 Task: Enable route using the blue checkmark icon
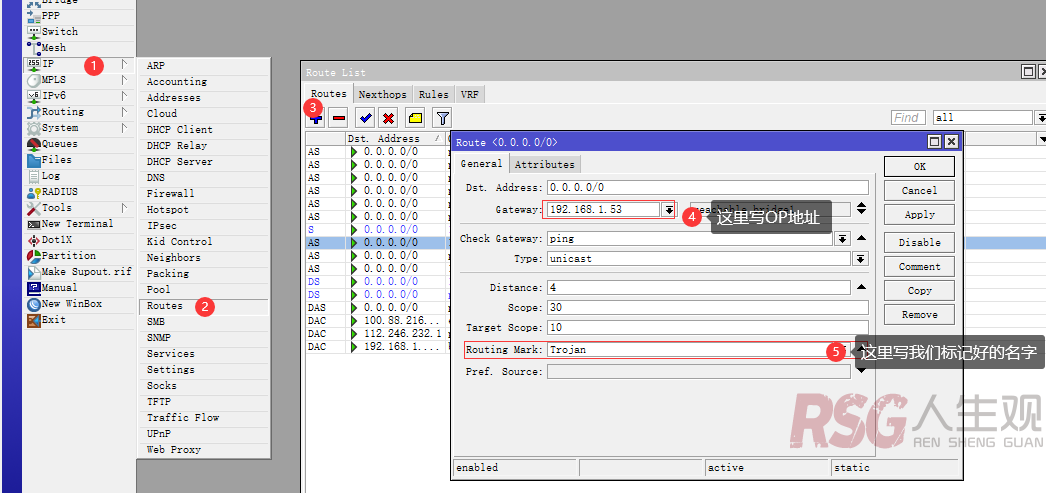(x=365, y=118)
